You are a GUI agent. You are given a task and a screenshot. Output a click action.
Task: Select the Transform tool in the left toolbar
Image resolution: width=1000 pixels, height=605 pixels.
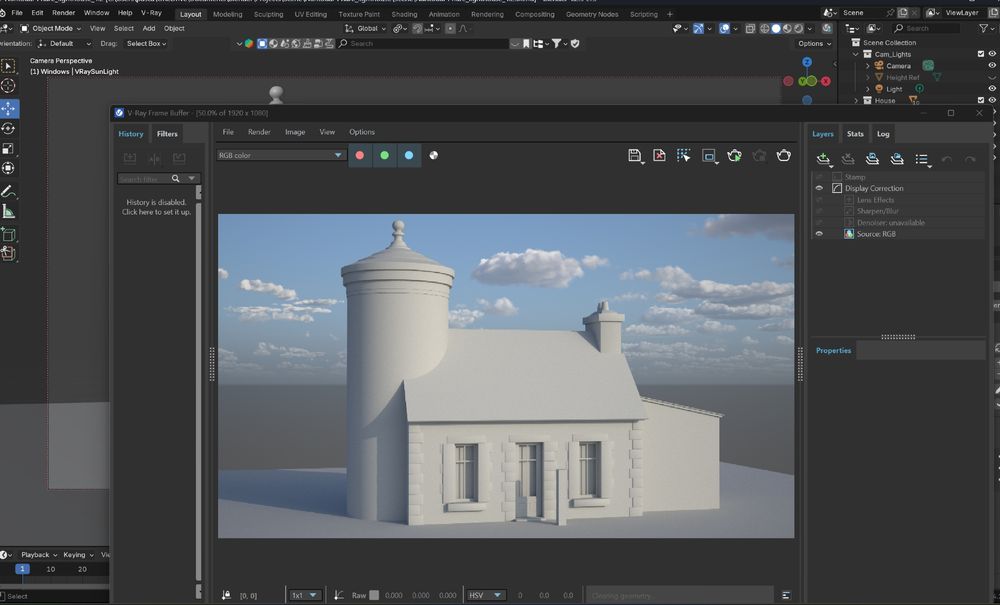[x=8, y=168]
